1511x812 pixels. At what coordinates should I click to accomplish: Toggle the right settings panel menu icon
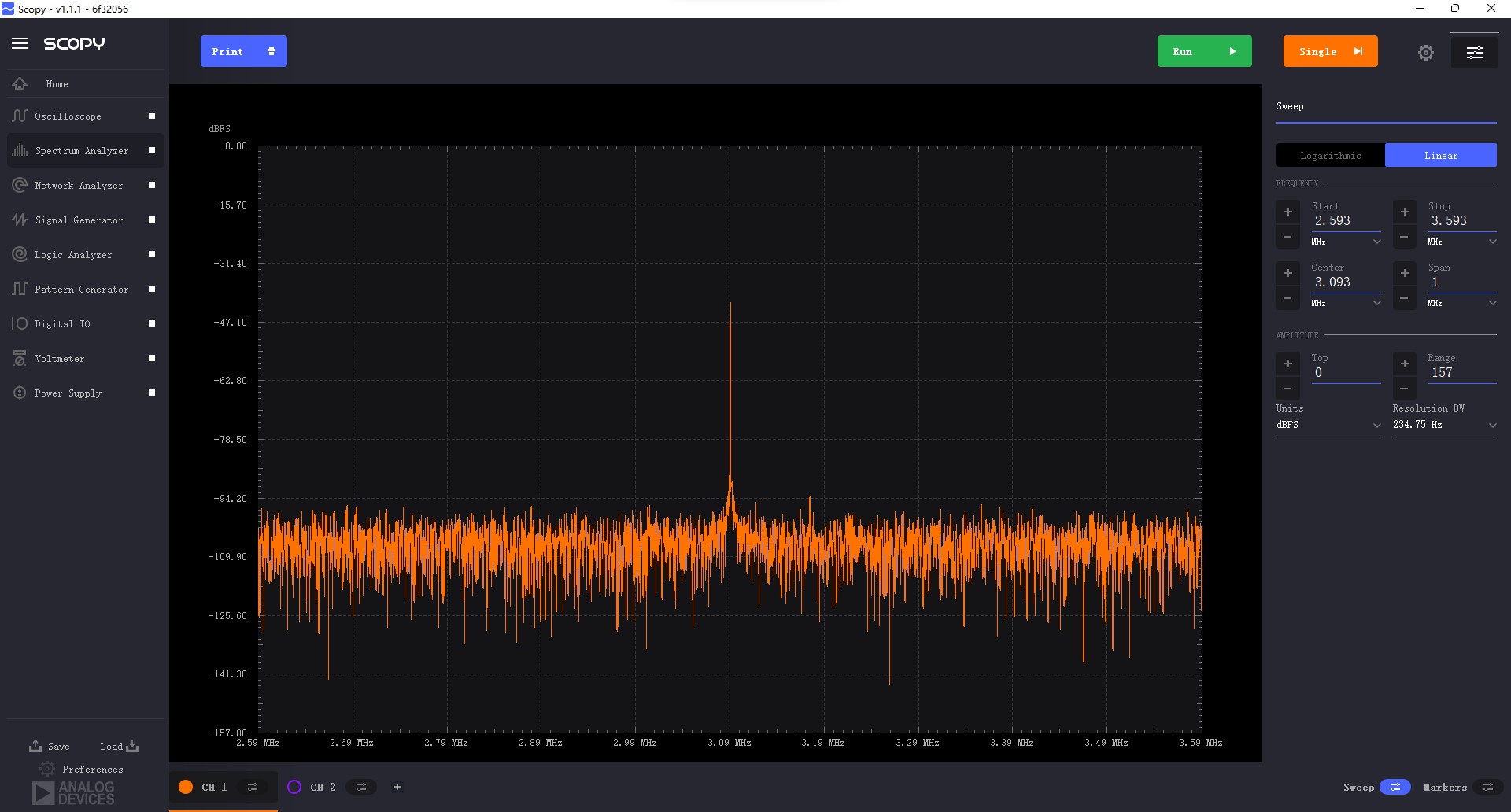[1475, 52]
